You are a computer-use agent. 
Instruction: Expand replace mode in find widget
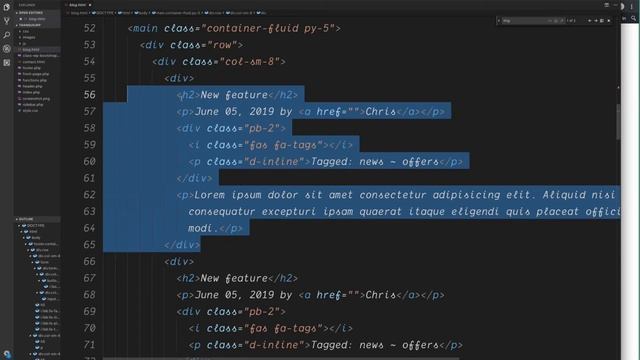499,20
